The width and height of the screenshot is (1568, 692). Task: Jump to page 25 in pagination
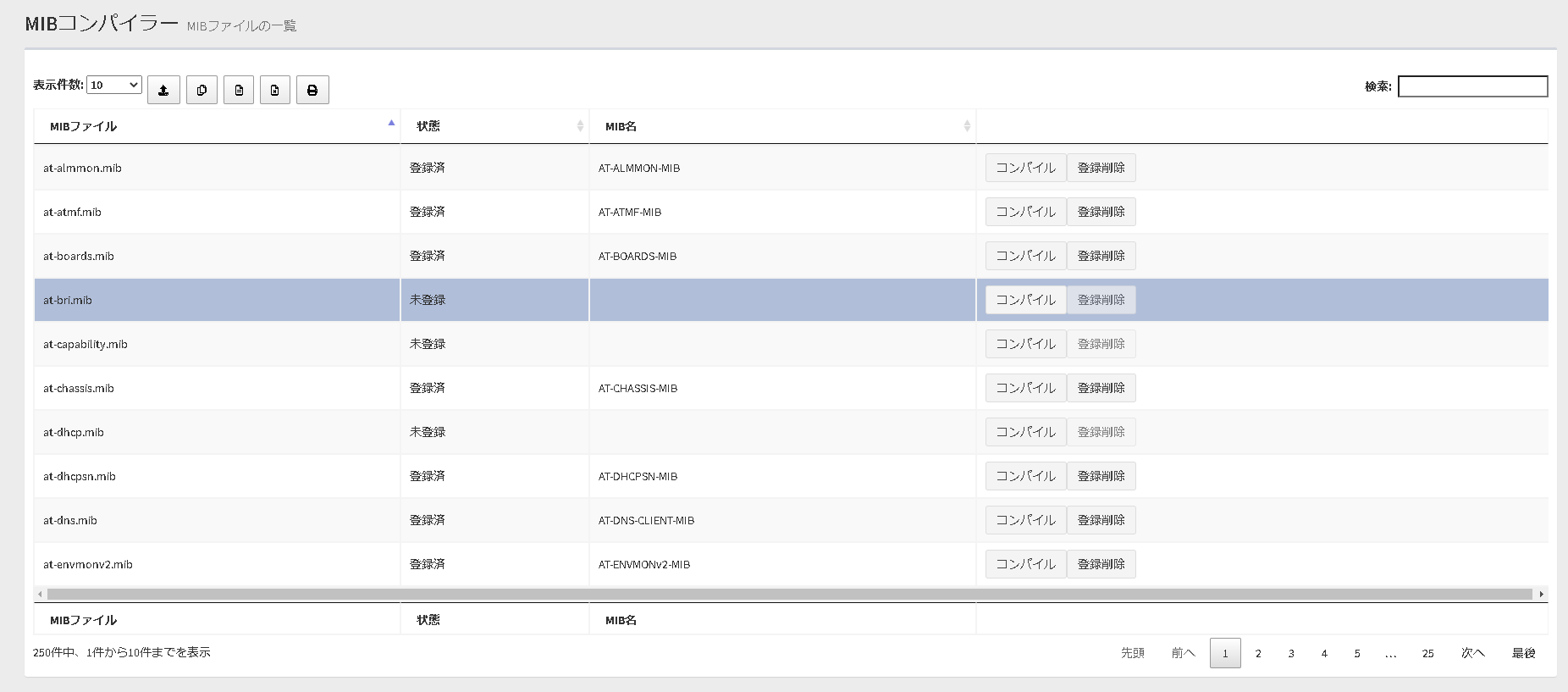point(1427,653)
